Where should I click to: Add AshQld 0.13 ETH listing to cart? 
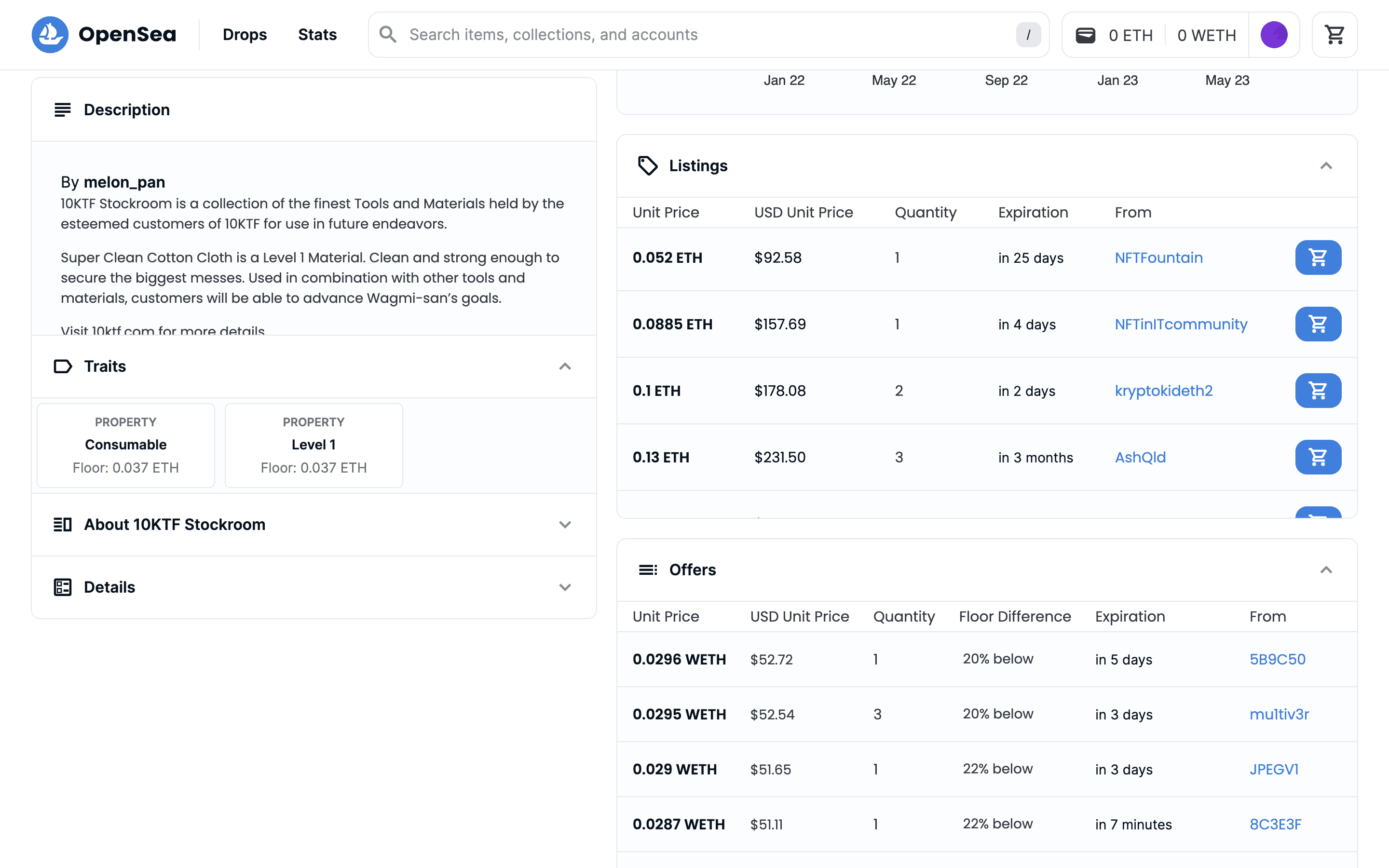point(1318,458)
